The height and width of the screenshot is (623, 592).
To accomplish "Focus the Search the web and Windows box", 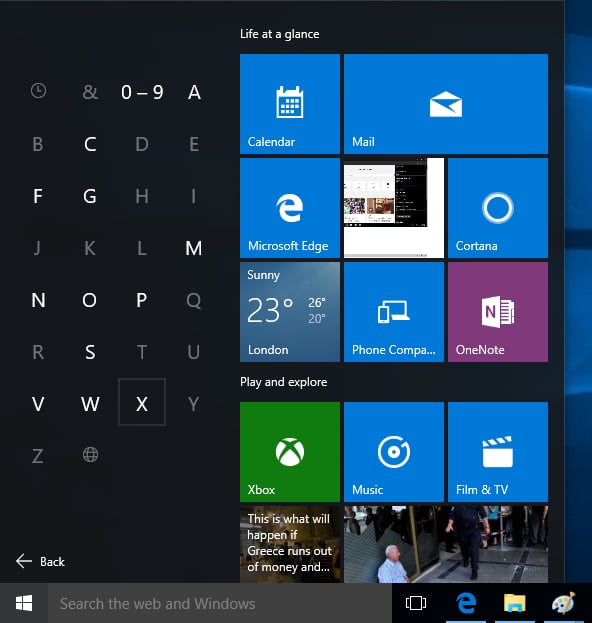I will [x=220, y=603].
